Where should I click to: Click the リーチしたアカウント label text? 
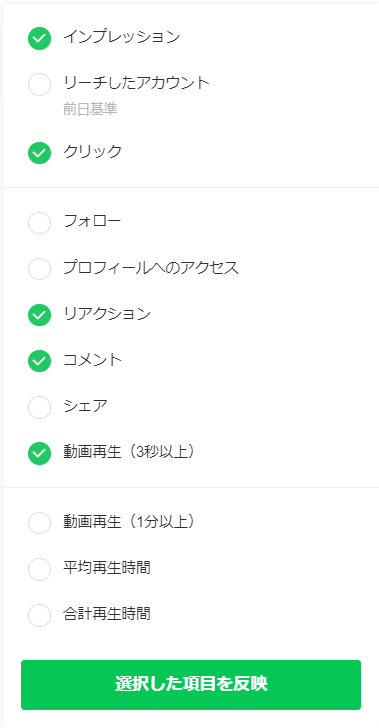point(137,83)
